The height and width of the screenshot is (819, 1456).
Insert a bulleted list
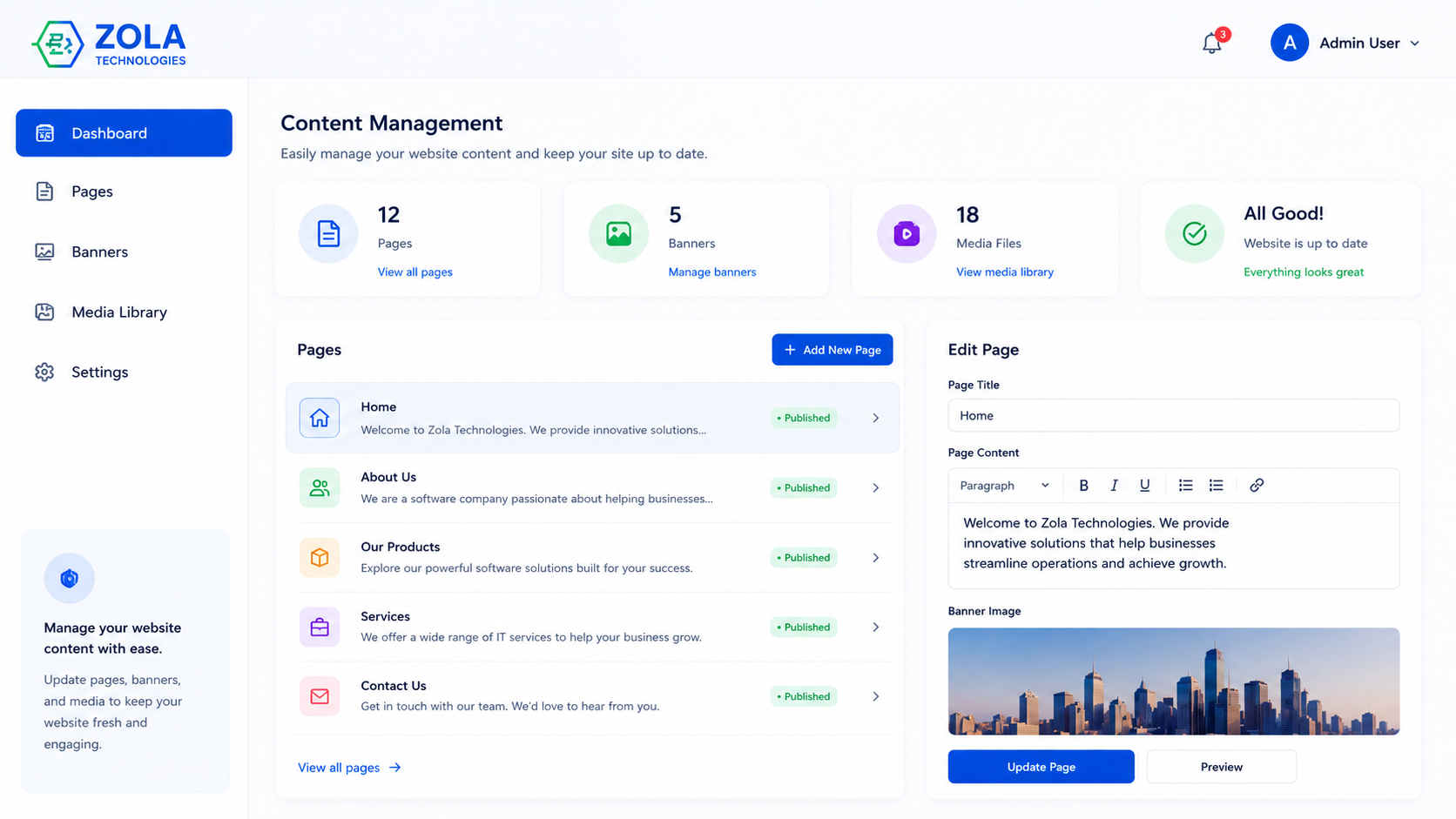click(1185, 486)
